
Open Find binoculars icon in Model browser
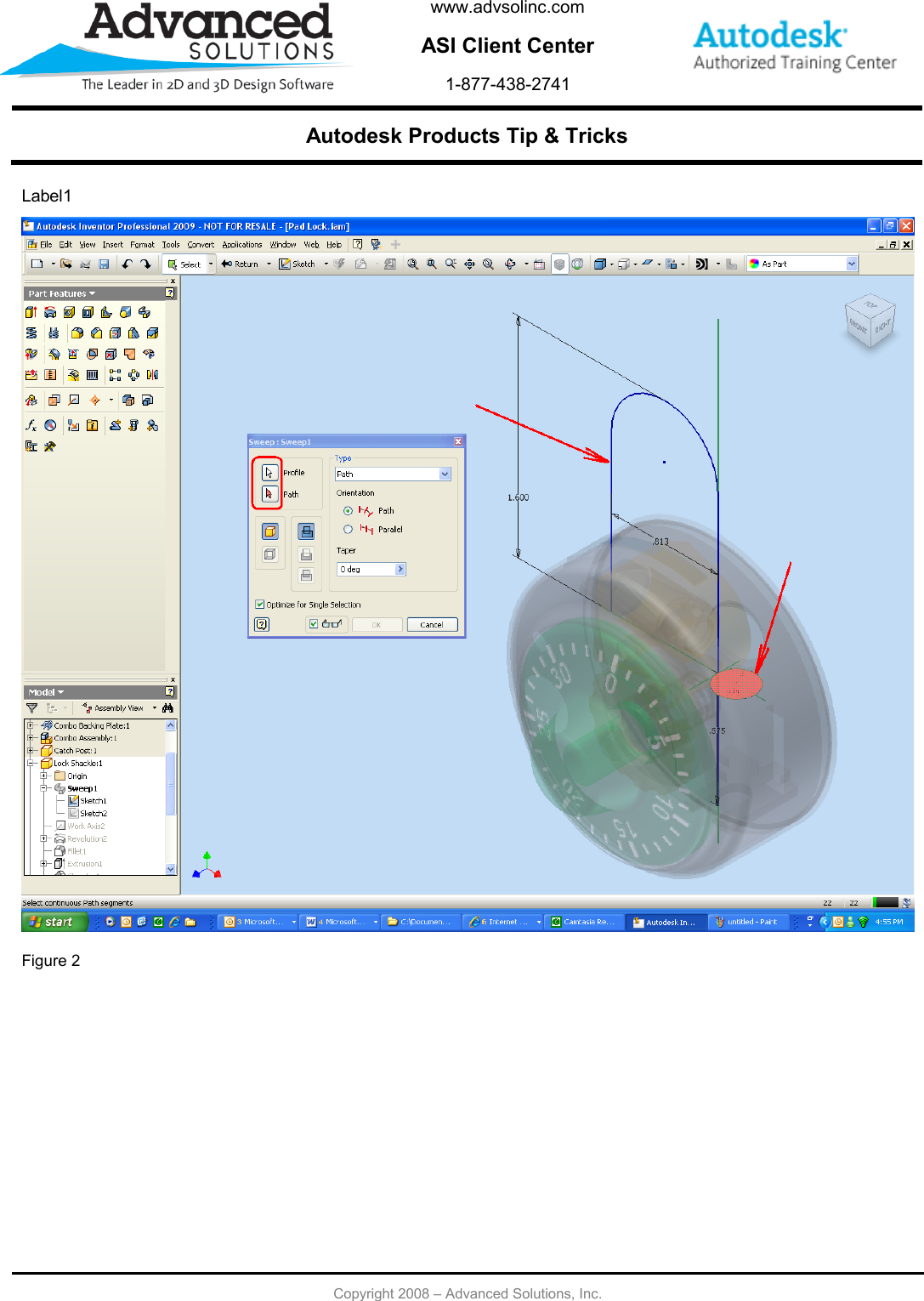click(x=167, y=707)
